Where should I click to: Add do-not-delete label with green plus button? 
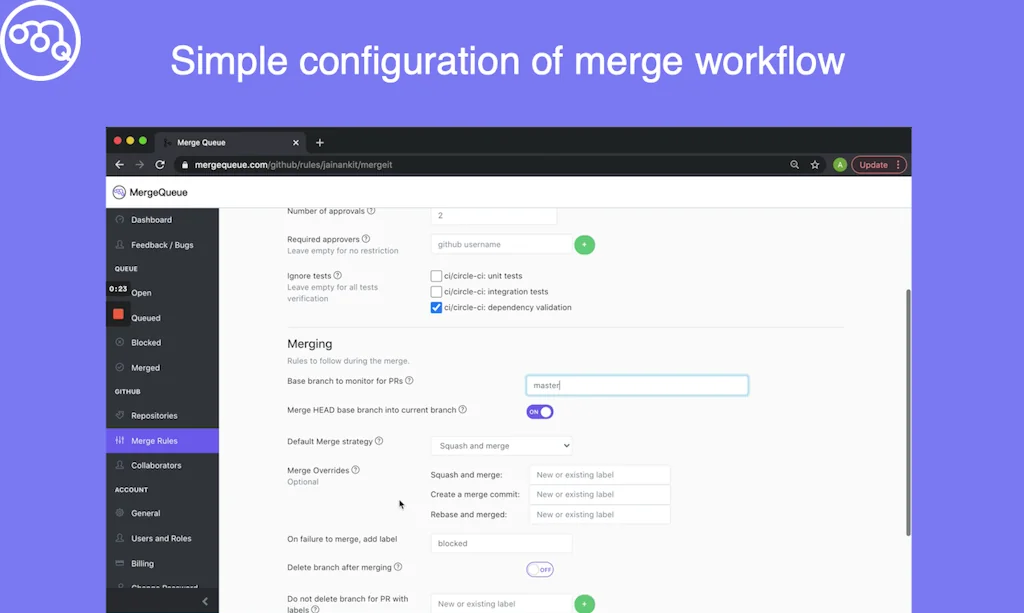pos(584,604)
